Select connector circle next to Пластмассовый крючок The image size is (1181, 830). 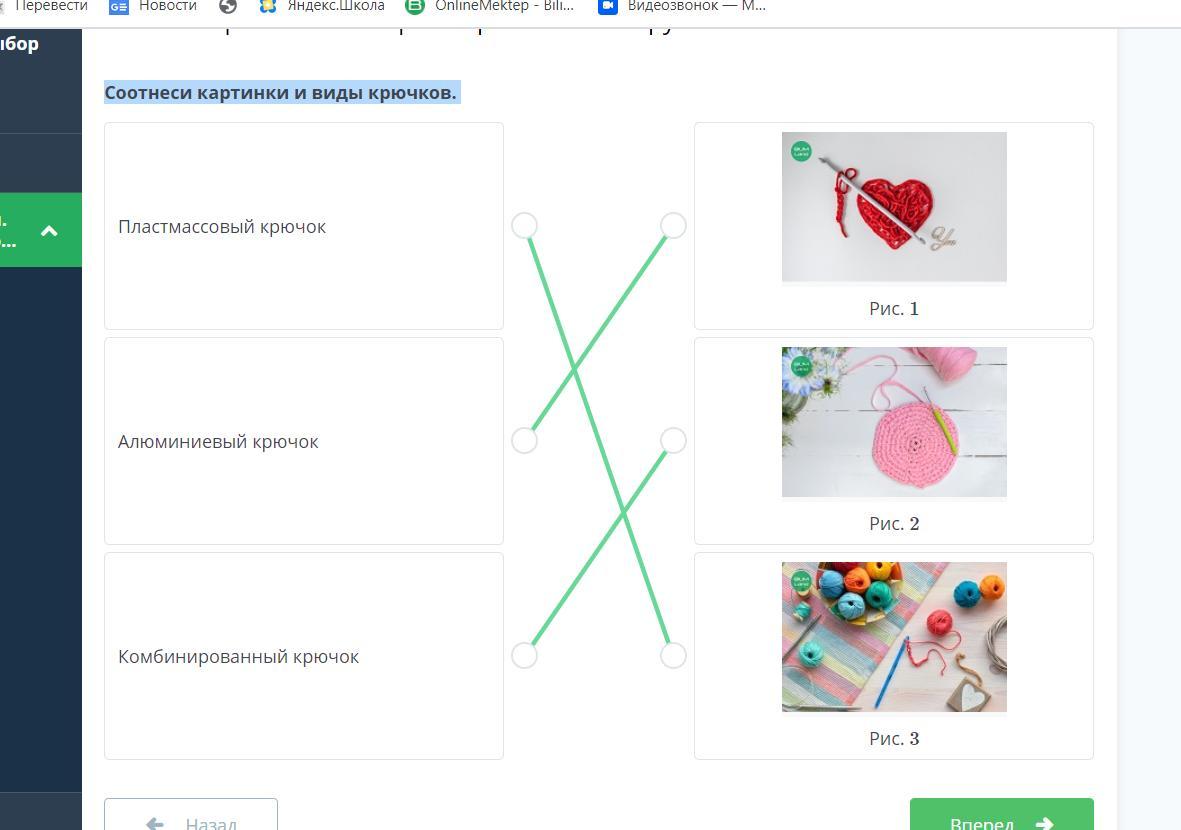pyautogui.click(x=524, y=225)
